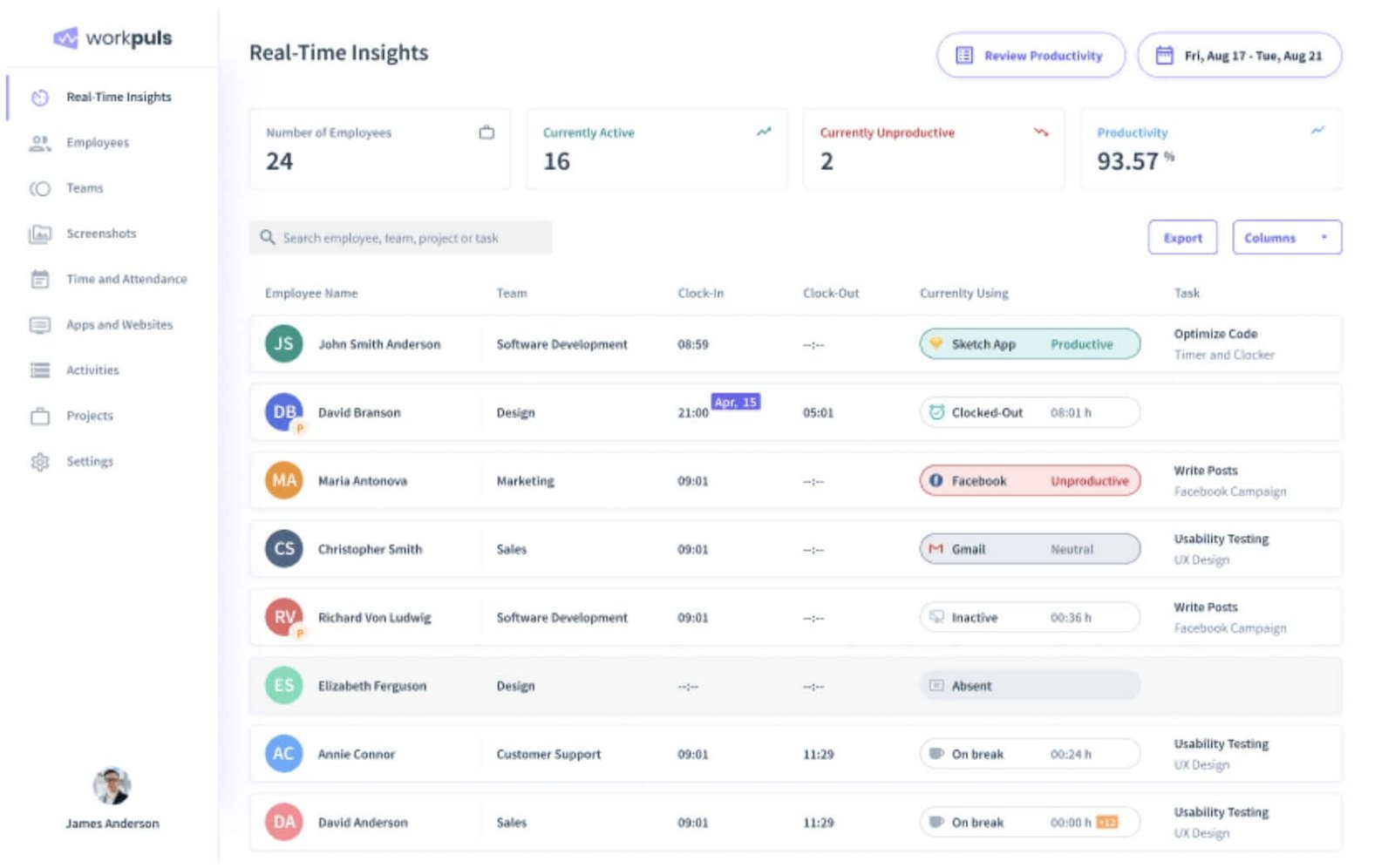Image resolution: width=1395 pixels, height=868 pixels.
Task: Click the Sketch App diamond icon
Action: click(936, 343)
